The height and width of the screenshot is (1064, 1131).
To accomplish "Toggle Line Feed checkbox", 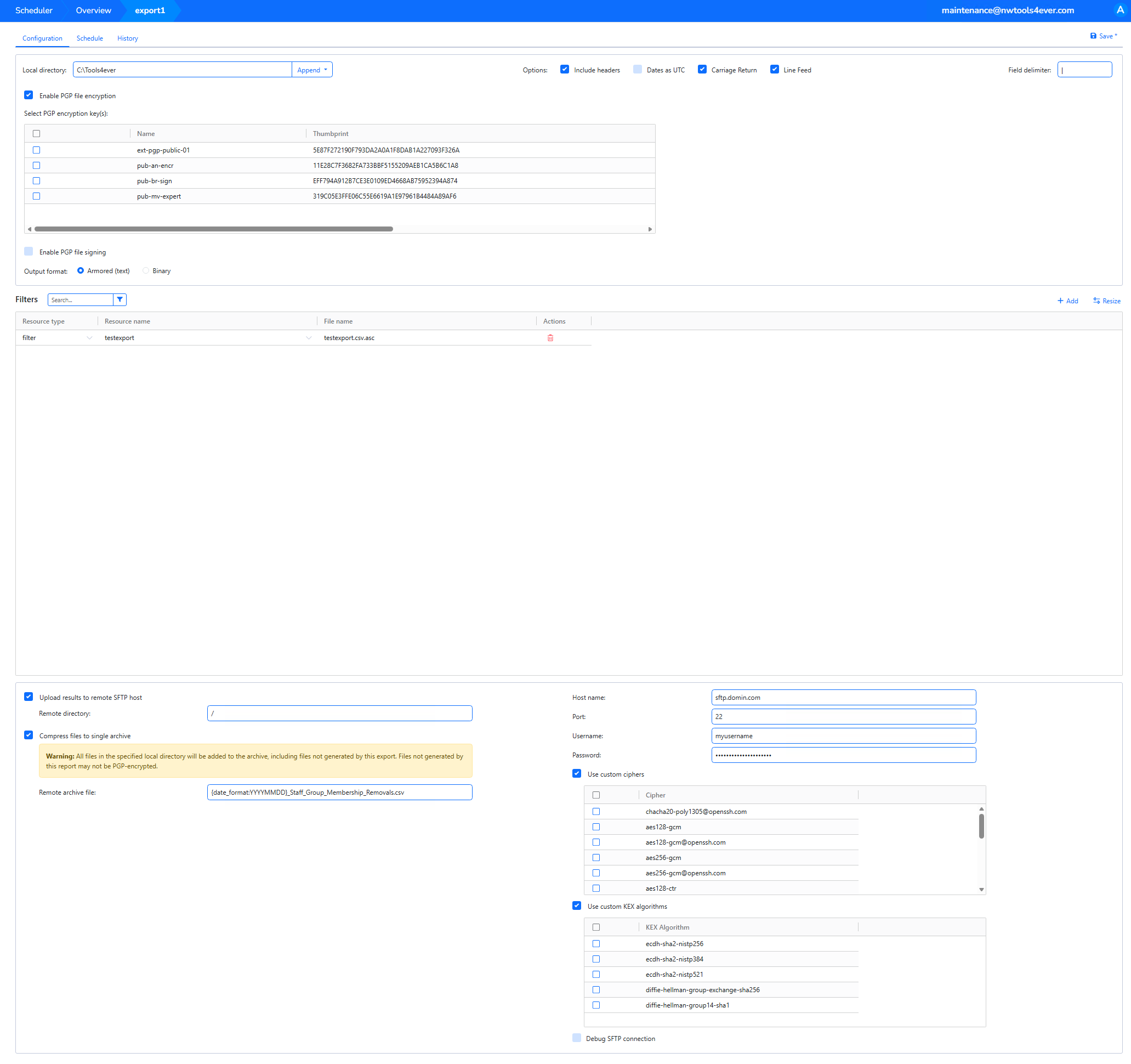I will pyautogui.click(x=774, y=70).
